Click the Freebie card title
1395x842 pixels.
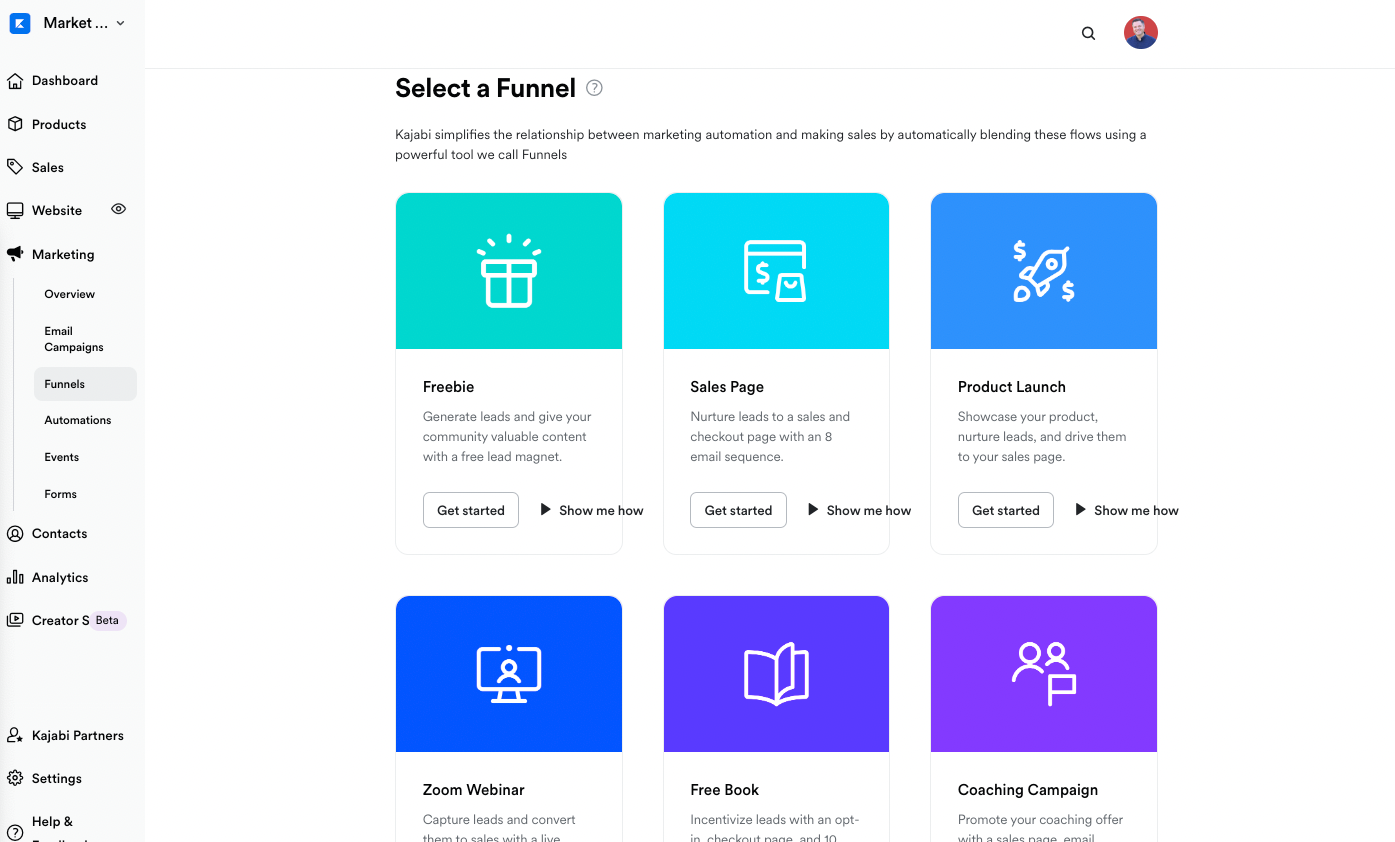[x=449, y=387]
